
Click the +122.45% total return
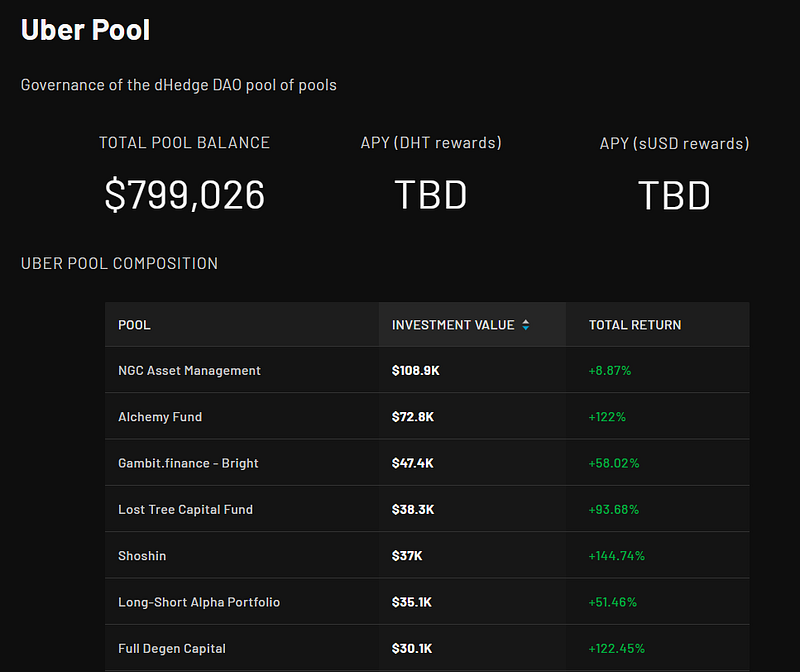click(617, 649)
